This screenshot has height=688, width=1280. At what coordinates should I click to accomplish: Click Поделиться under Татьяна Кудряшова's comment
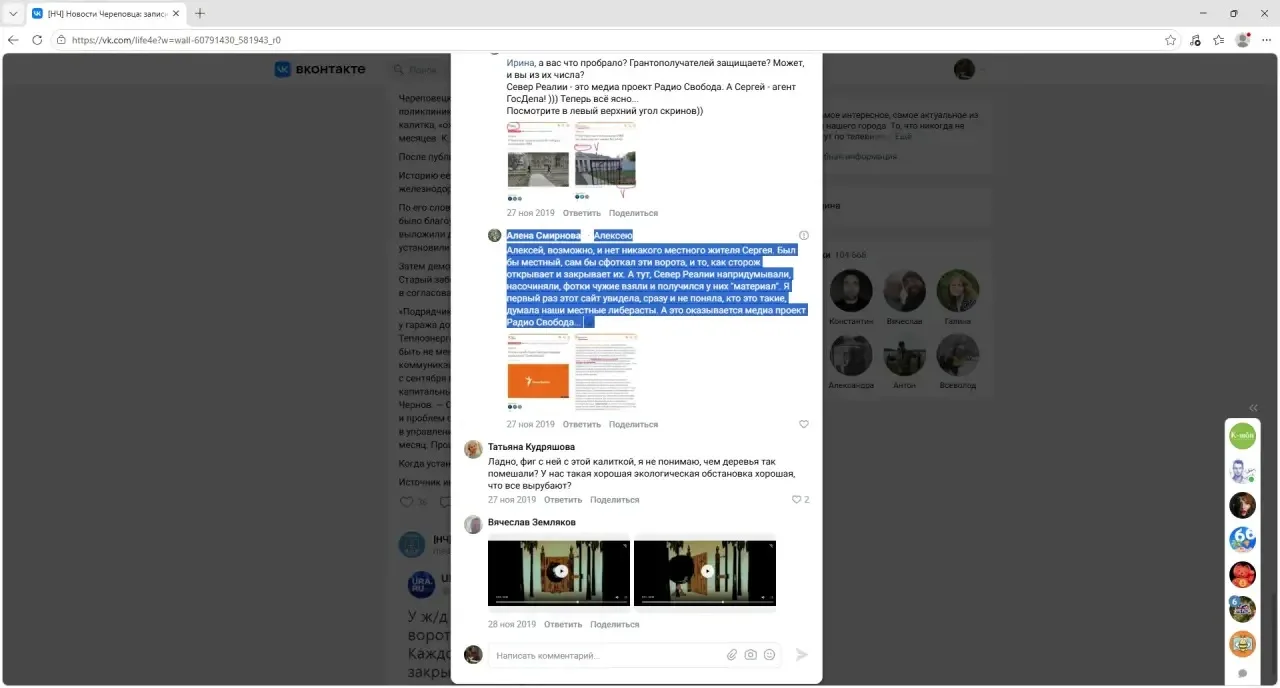pyautogui.click(x=614, y=499)
